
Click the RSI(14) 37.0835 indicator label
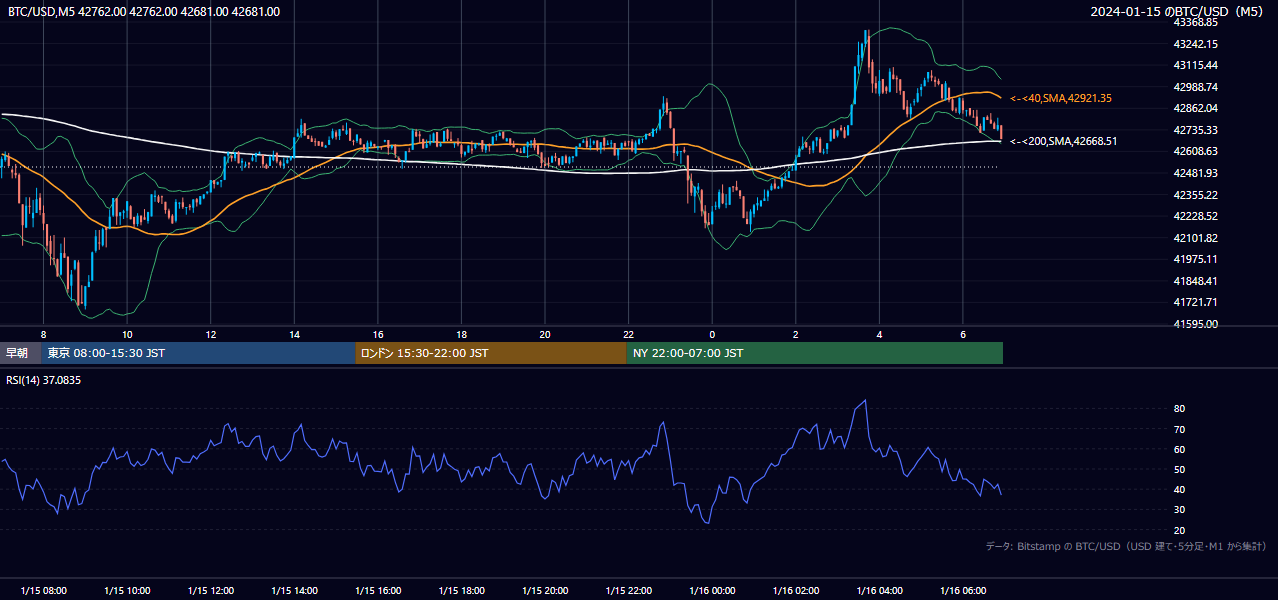click(x=44, y=380)
